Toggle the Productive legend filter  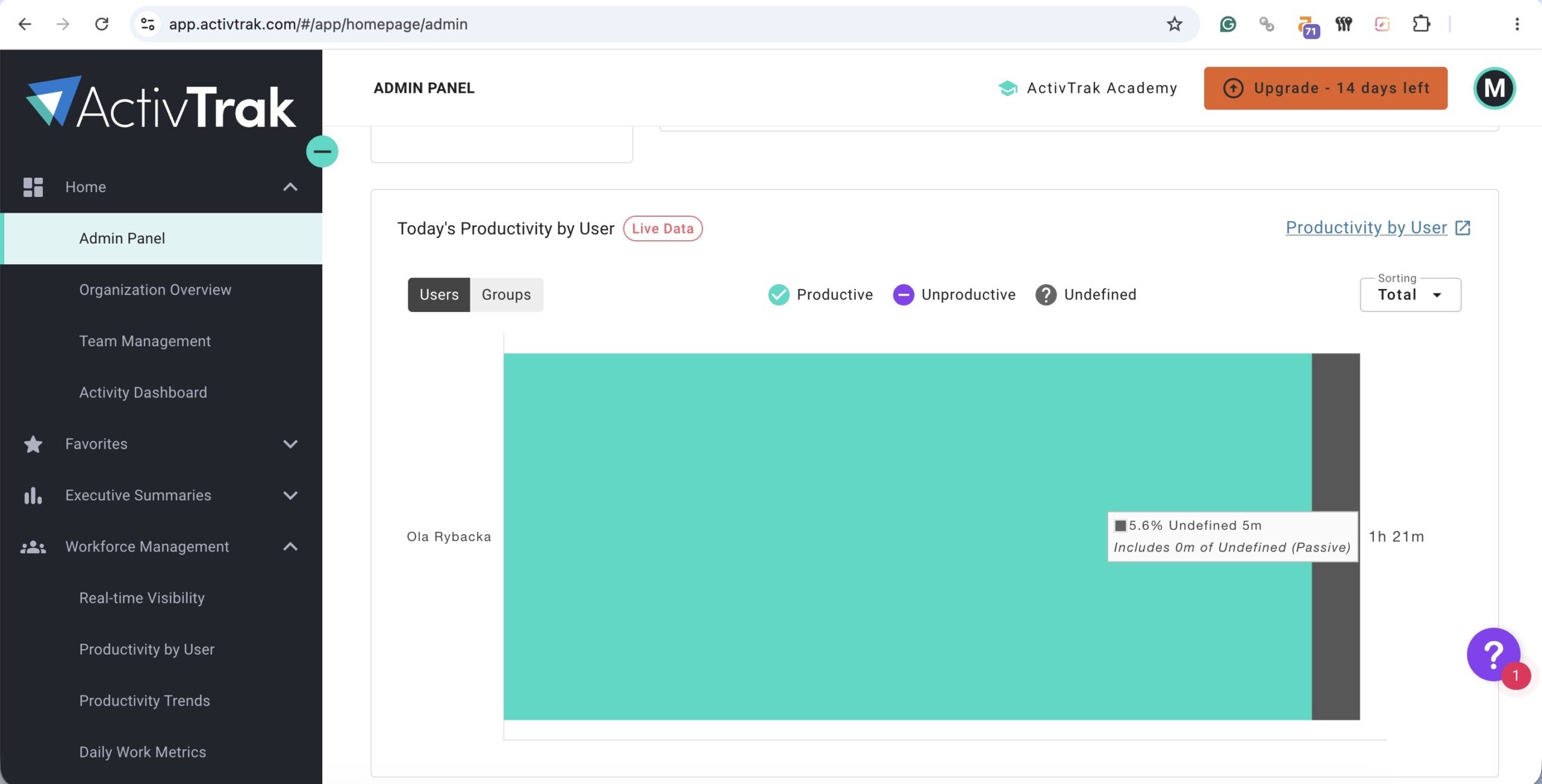(x=820, y=295)
